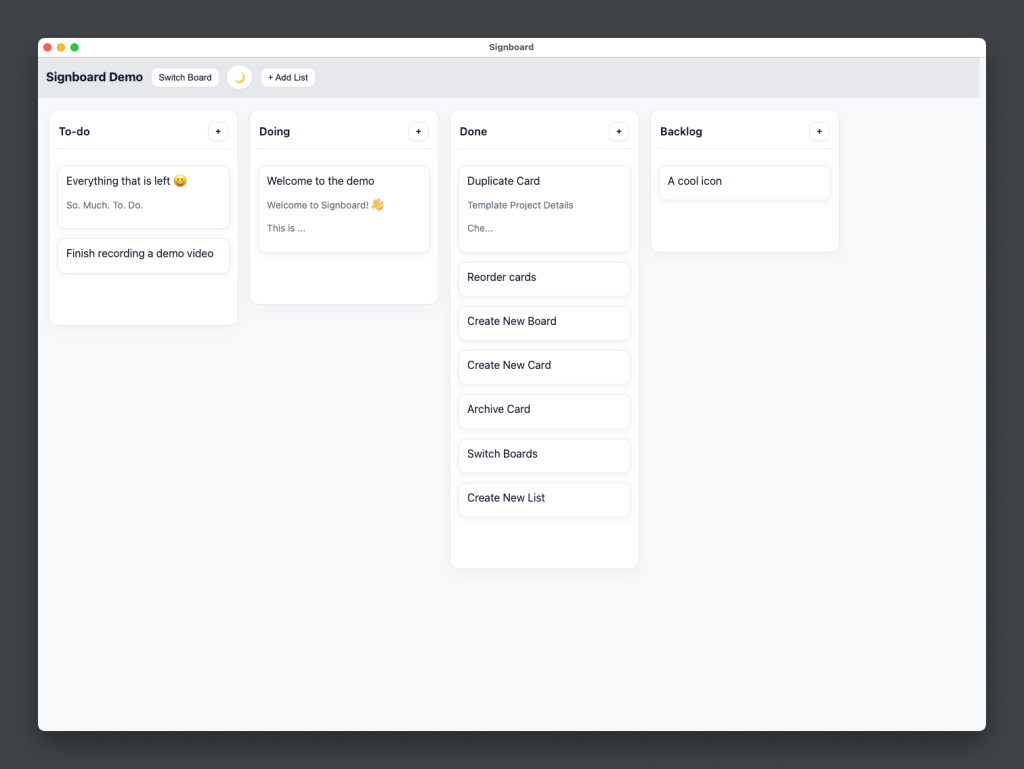
Task: Click the Switch Board button
Action: tap(185, 77)
